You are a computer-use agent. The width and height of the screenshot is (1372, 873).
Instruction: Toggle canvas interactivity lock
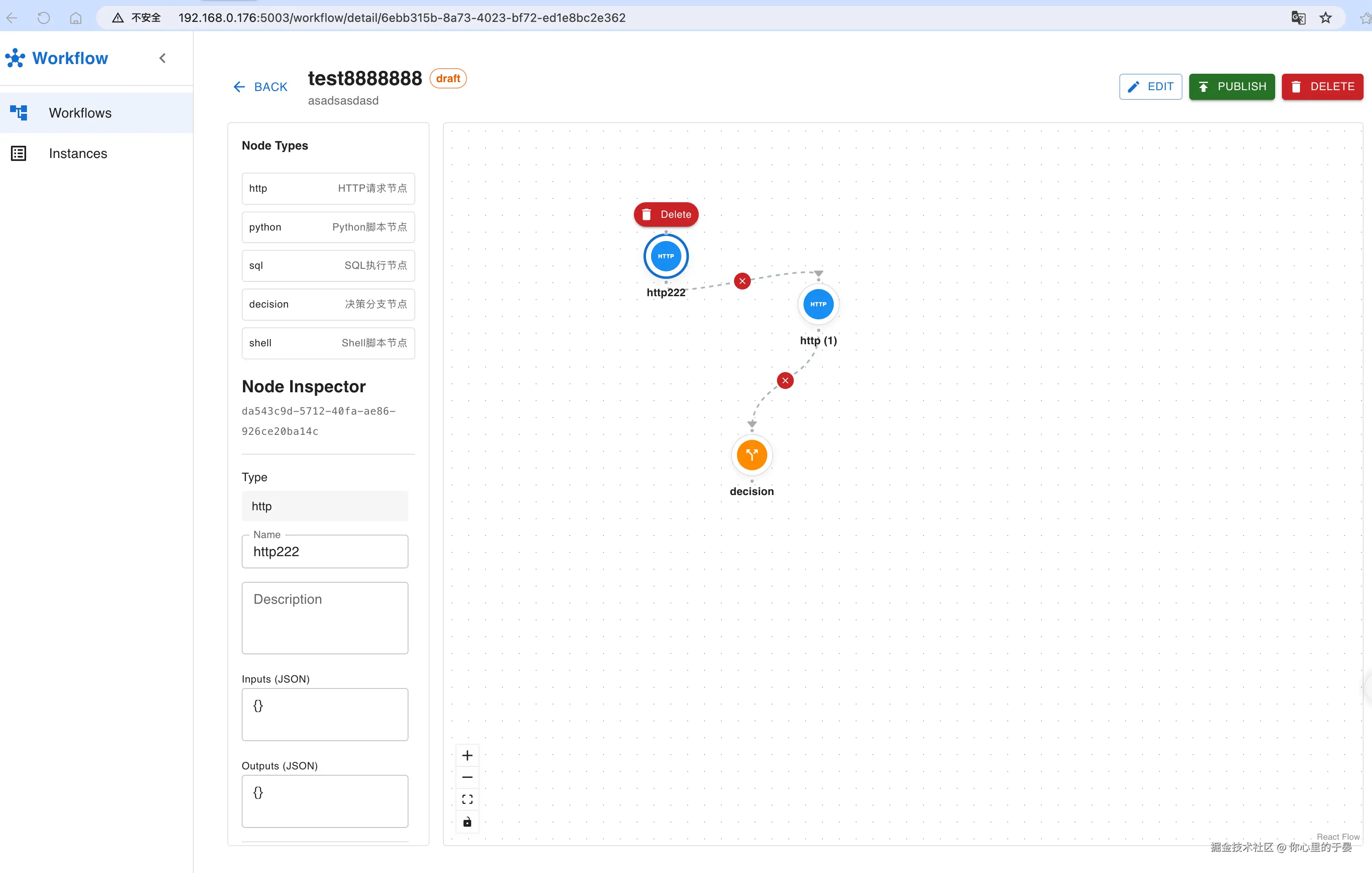tap(467, 822)
